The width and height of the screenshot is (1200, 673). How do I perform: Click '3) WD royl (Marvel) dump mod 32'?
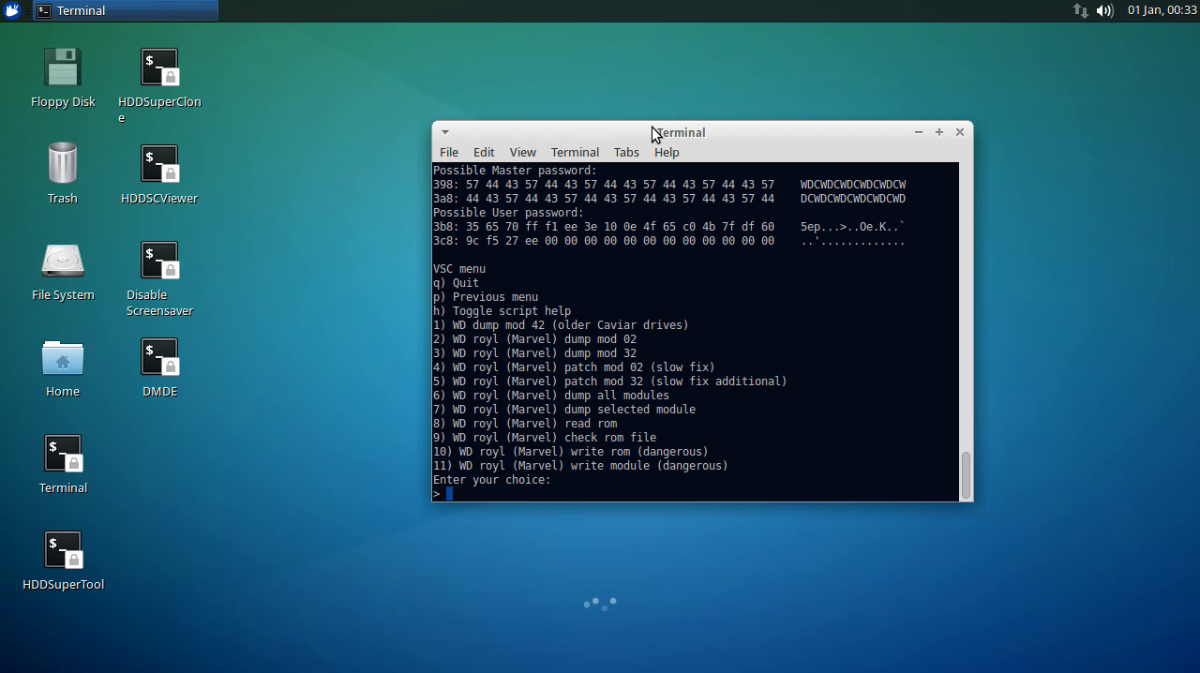click(x=535, y=353)
